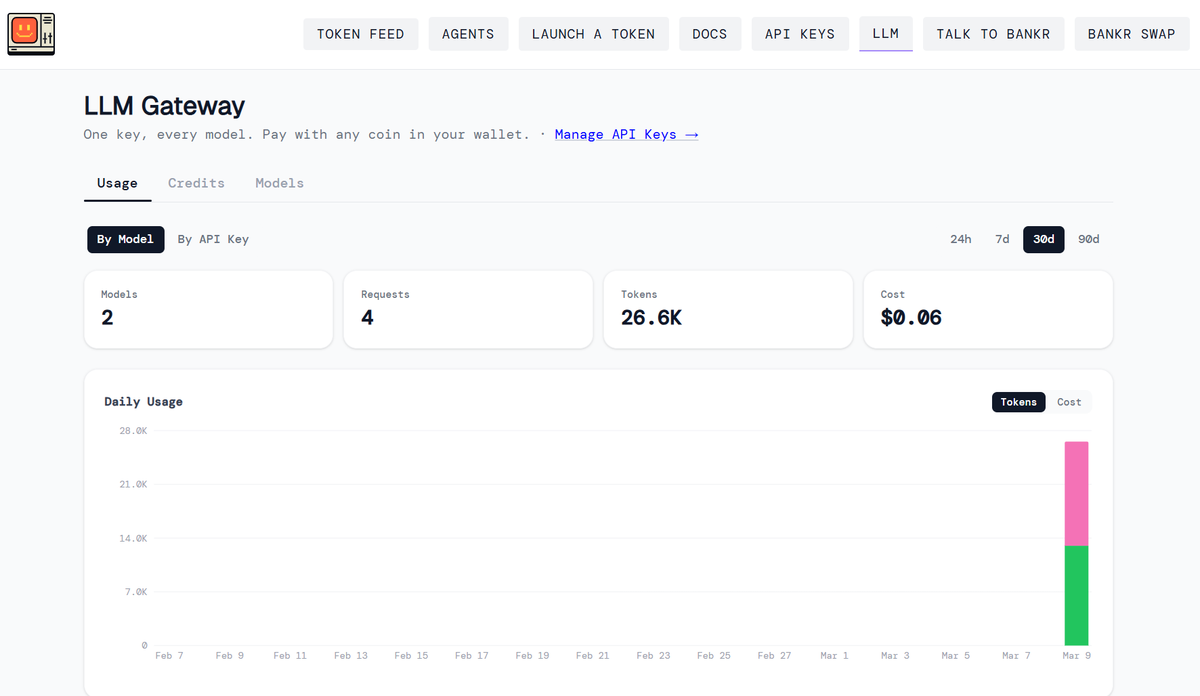
Task: Open Launch a Token
Action: pos(593,34)
